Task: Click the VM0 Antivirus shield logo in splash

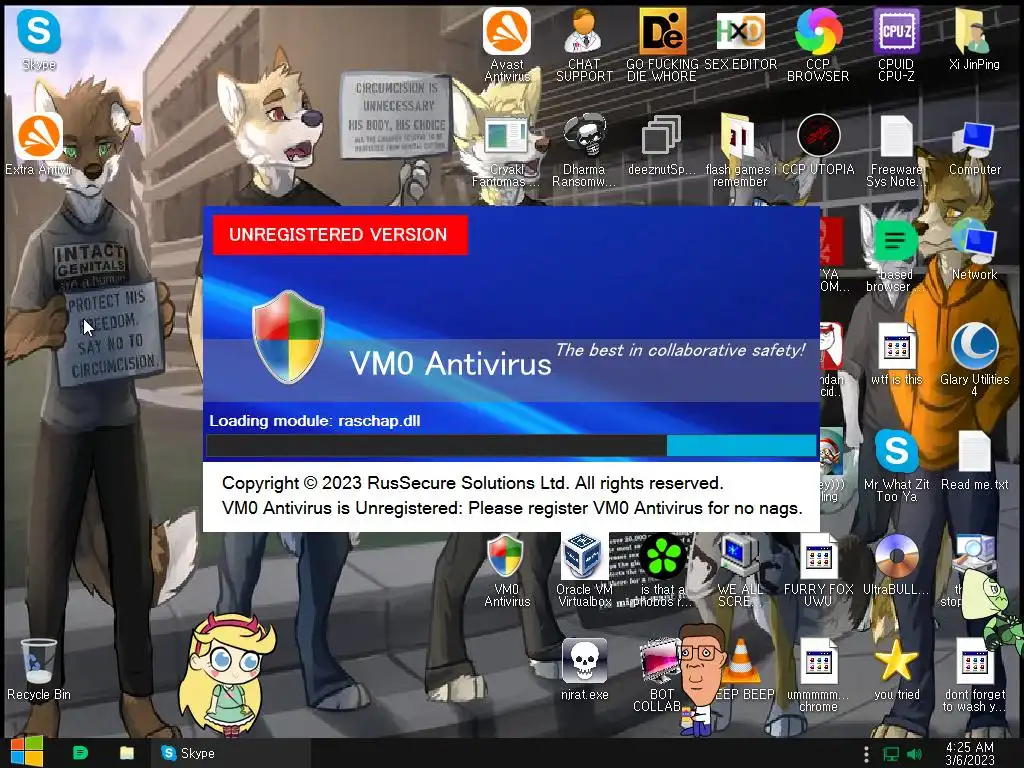Action: tap(288, 336)
